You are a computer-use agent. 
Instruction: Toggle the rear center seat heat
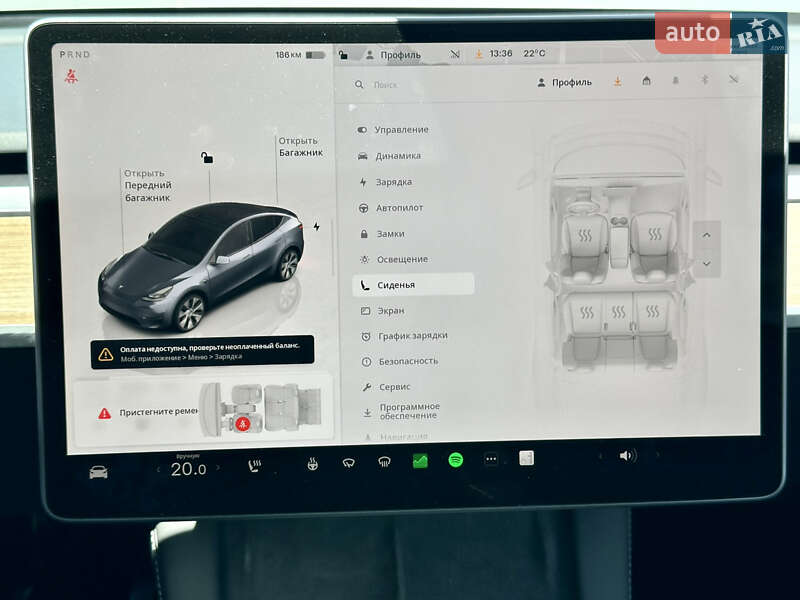point(618,311)
